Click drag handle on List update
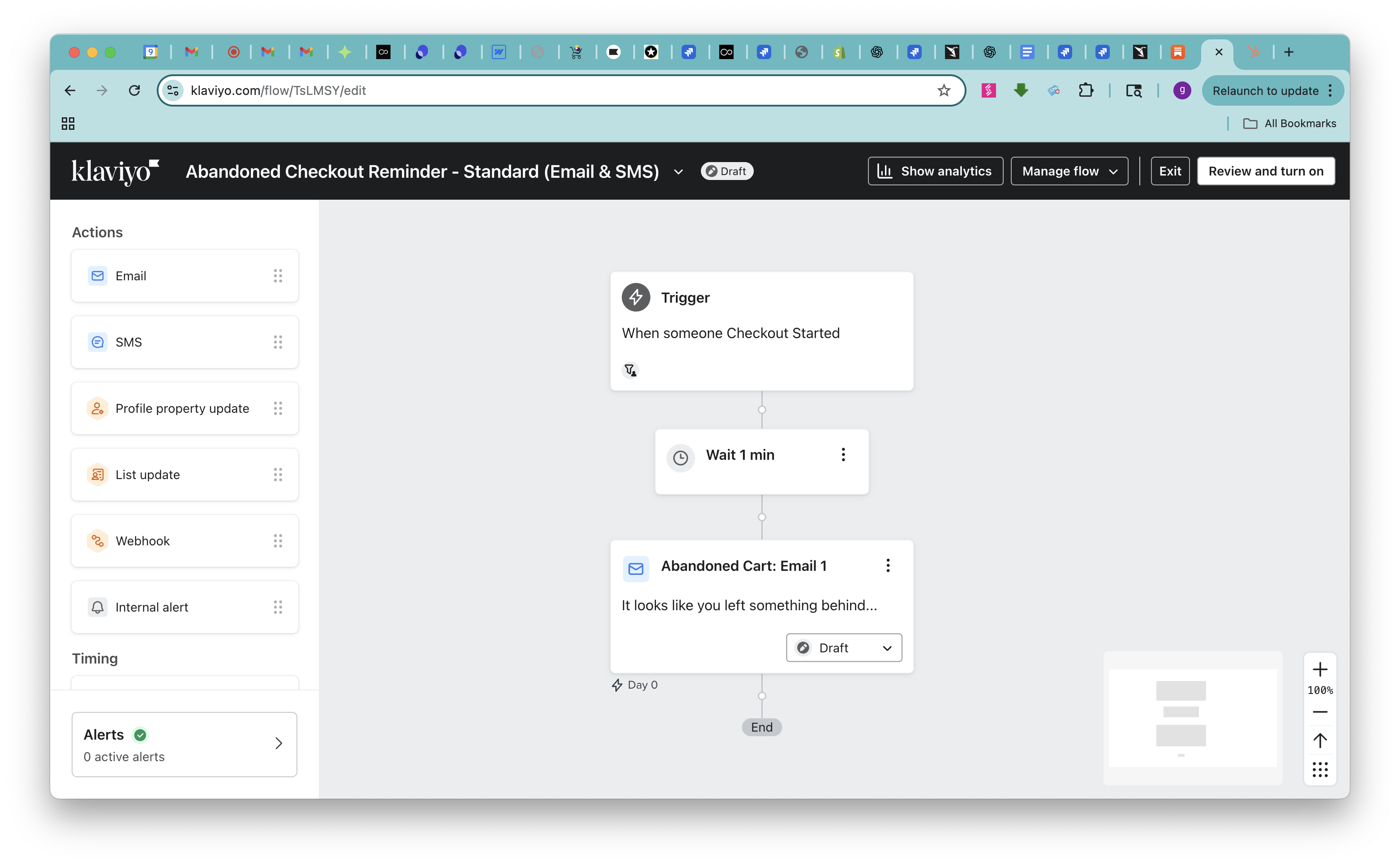 (x=278, y=475)
